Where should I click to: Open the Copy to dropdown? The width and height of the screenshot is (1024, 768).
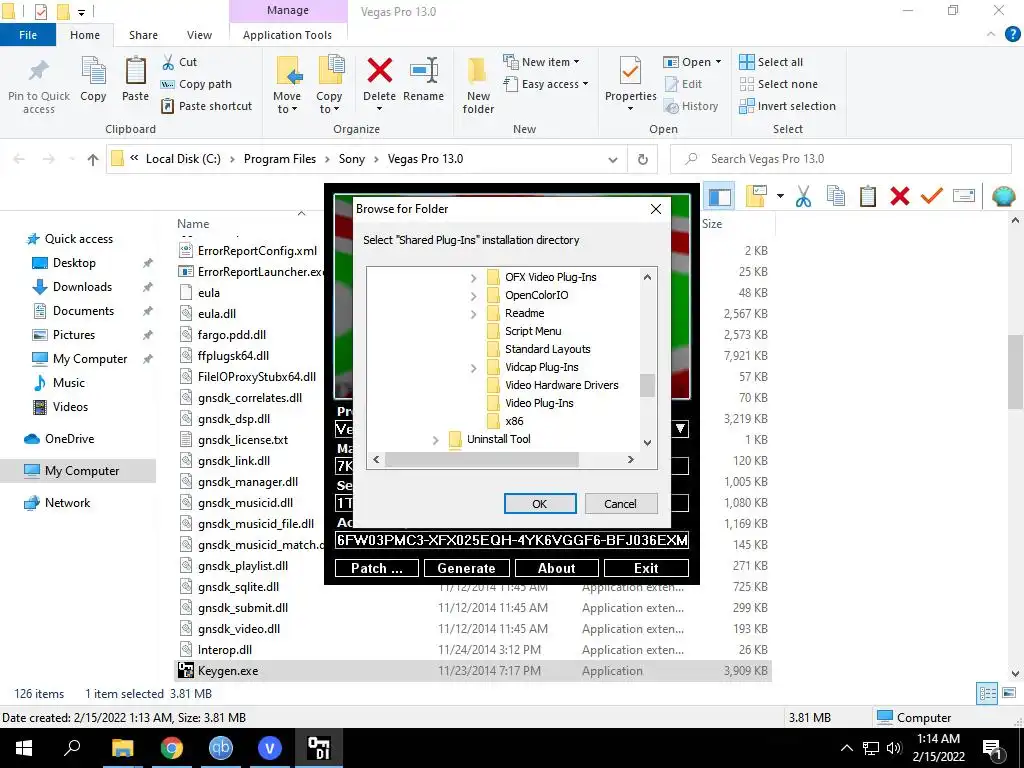click(x=328, y=103)
